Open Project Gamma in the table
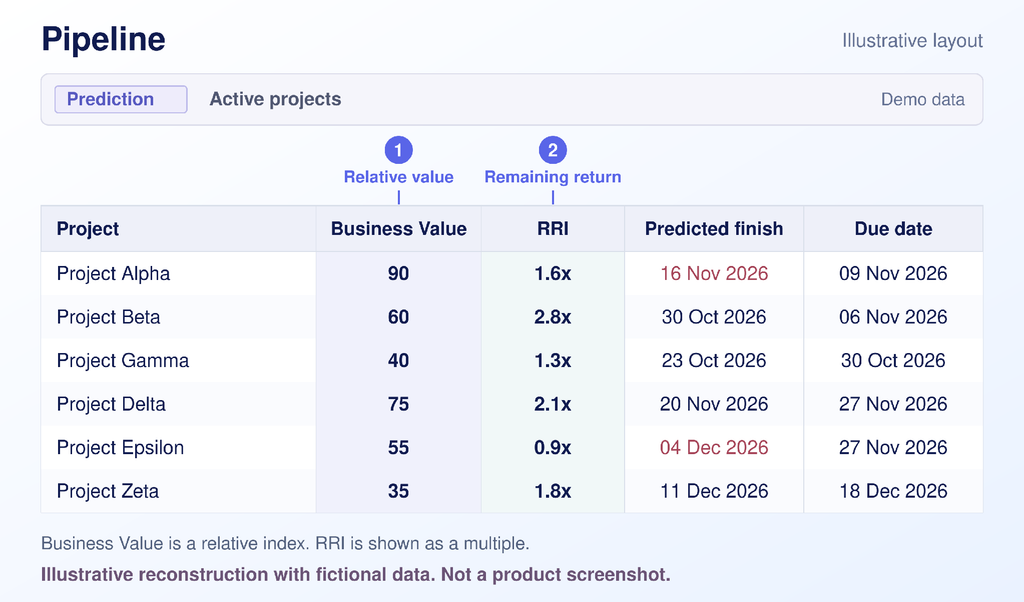 123,360
